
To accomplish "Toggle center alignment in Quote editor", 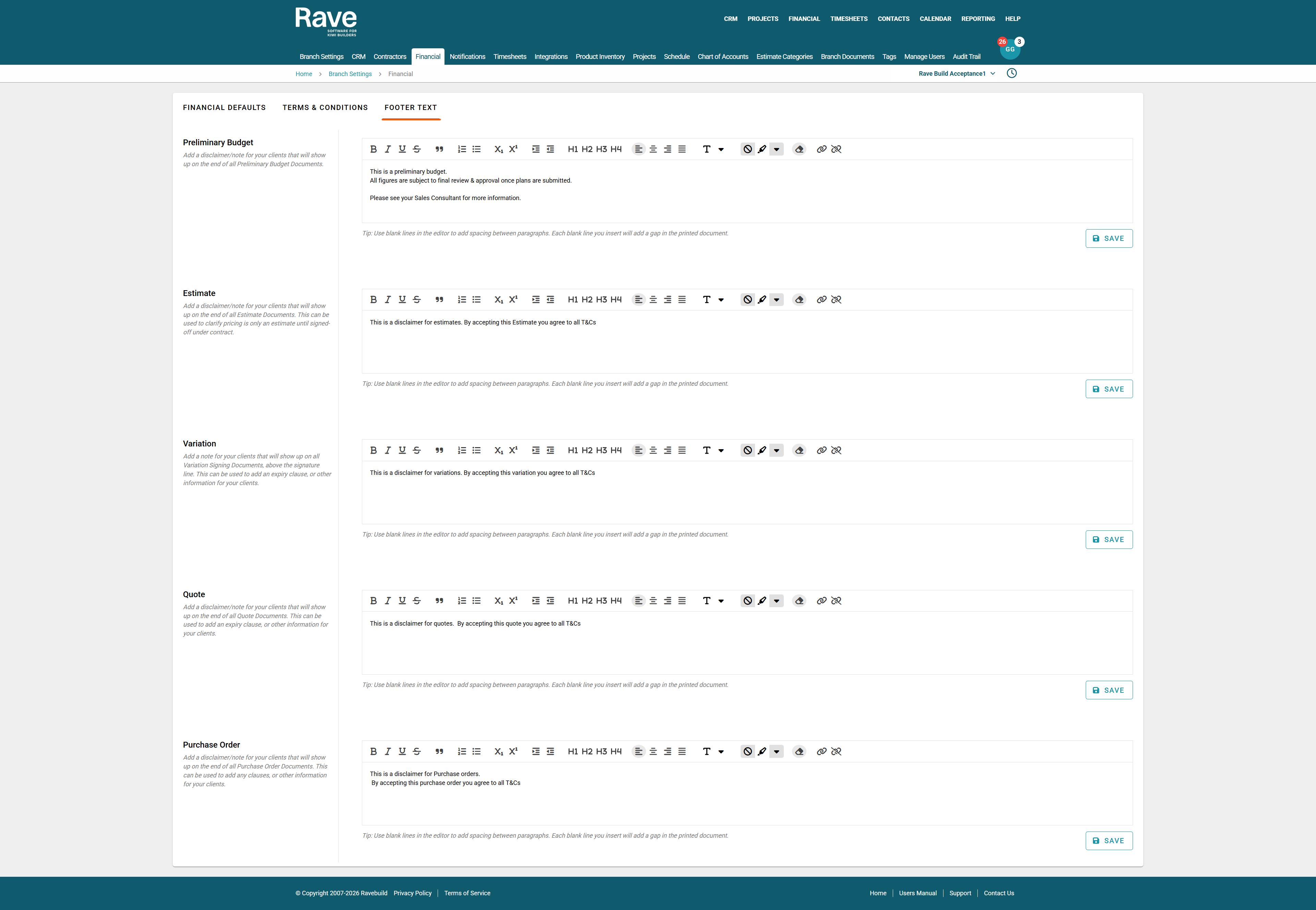I will [653, 601].
